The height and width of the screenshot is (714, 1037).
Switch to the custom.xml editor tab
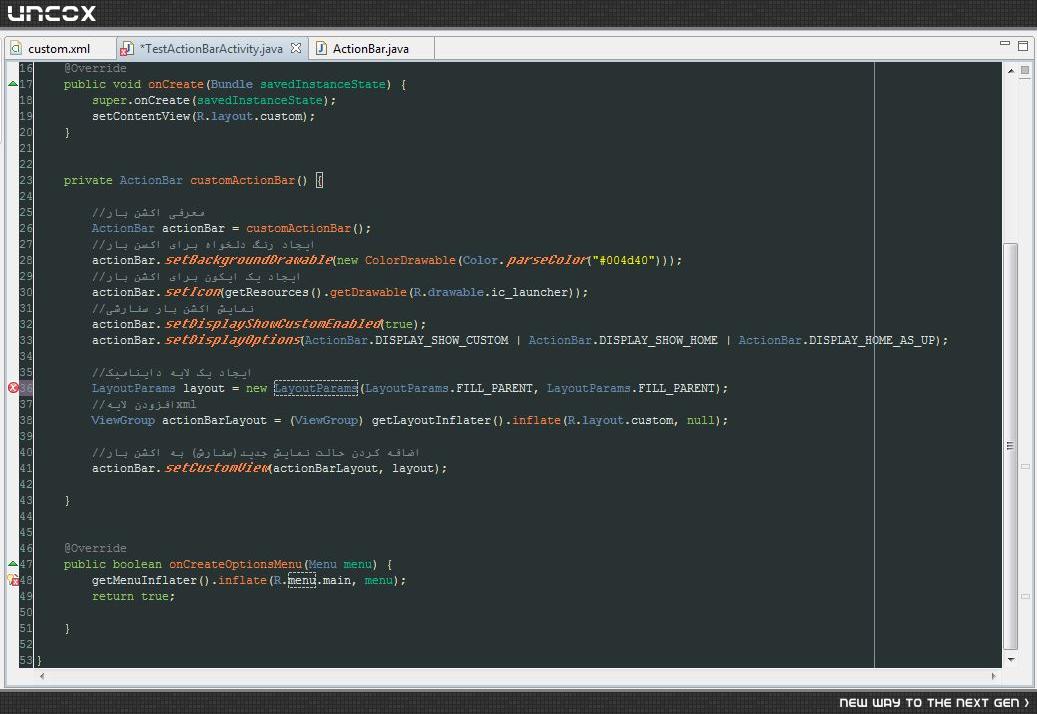coord(59,49)
